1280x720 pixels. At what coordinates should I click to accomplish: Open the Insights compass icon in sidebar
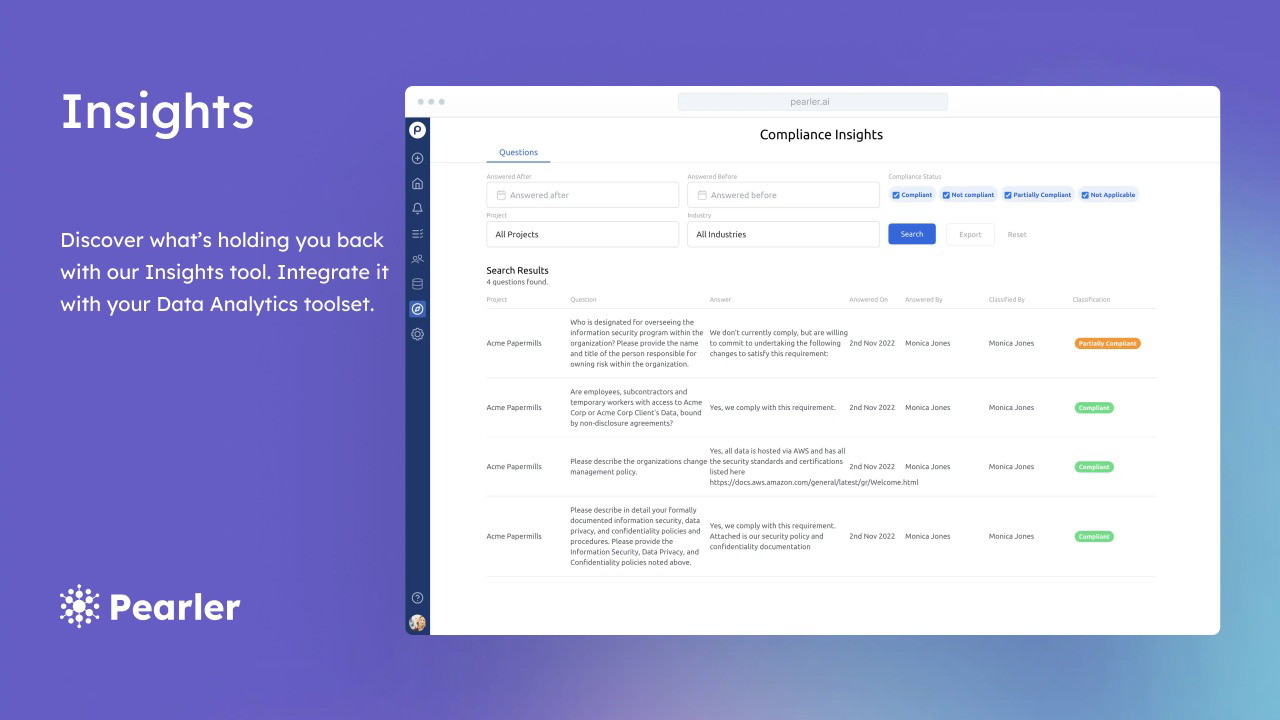pyautogui.click(x=417, y=308)
